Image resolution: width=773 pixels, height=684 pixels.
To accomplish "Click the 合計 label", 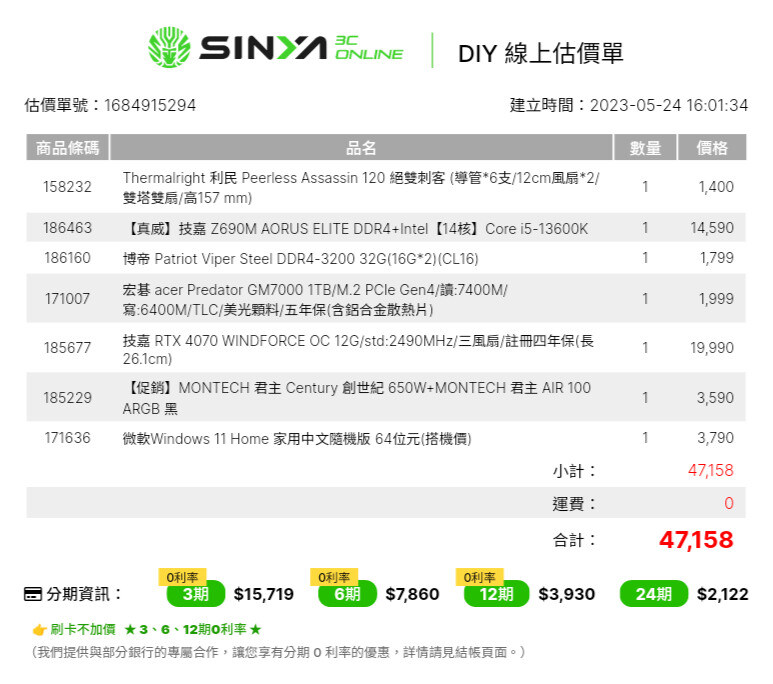I will coord(574,540).
